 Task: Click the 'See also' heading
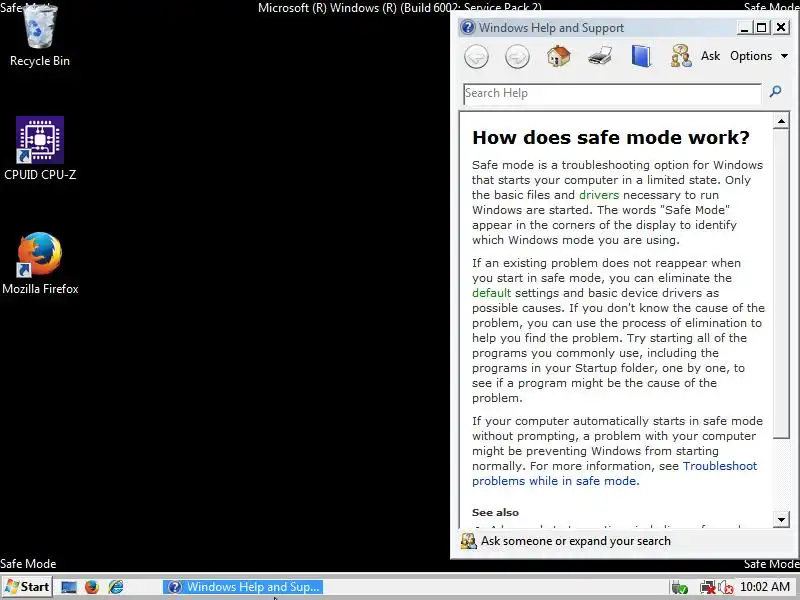(x=495, y=512)
